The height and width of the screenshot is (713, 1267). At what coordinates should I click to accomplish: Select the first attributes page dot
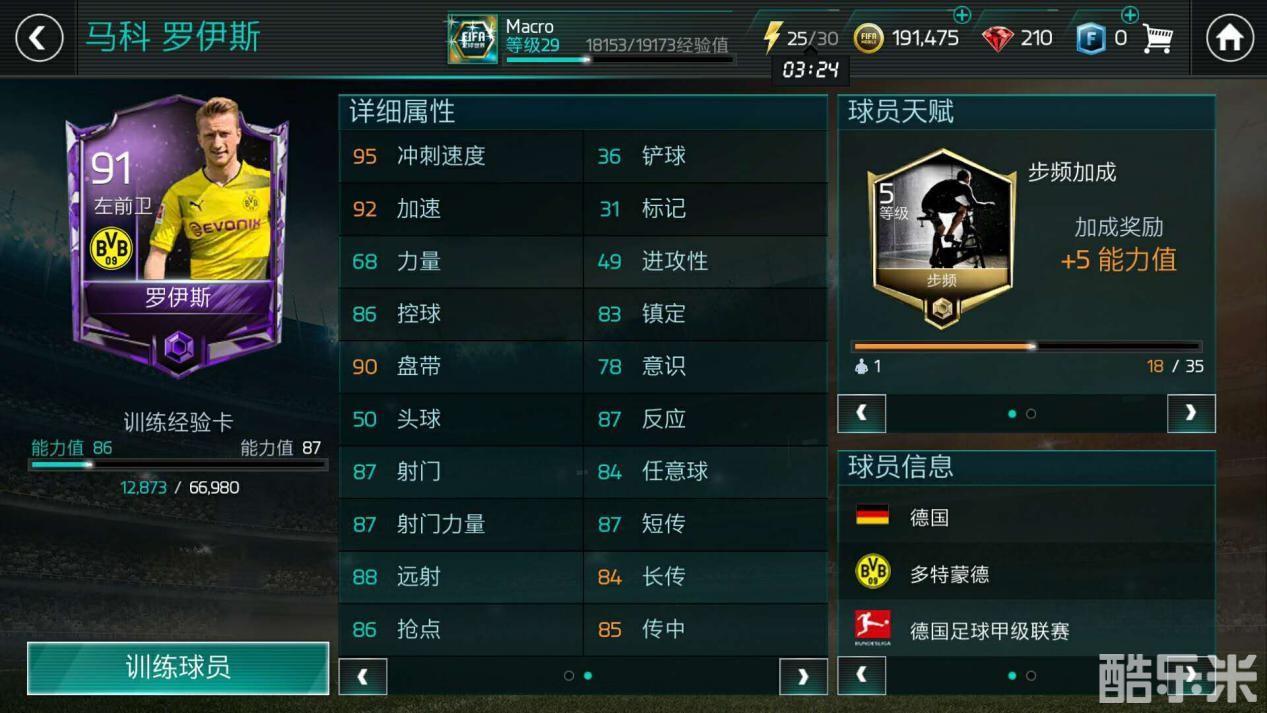tap(569, 676)
